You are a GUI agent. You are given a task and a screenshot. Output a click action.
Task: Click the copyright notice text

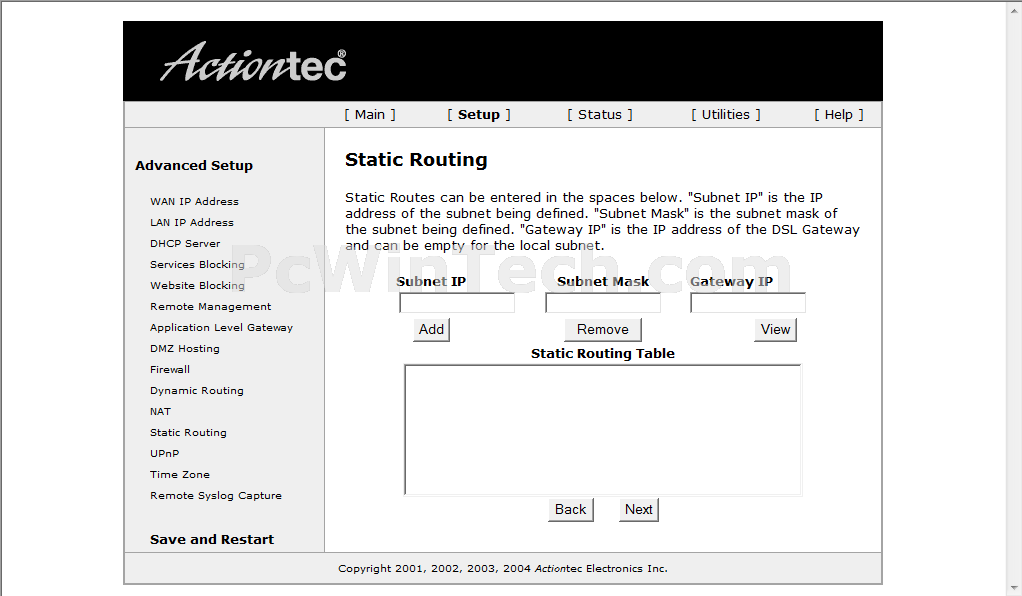(503, 569)
